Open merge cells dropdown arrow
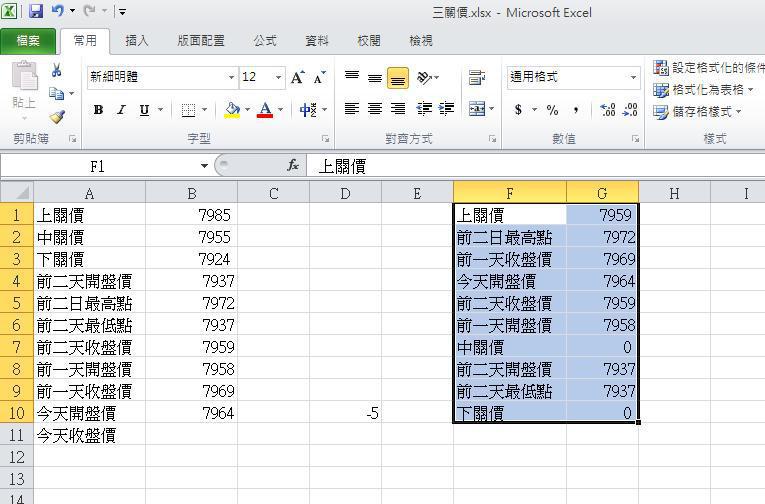Viewport: 765px width, 504px height. (x=491, y=109)
